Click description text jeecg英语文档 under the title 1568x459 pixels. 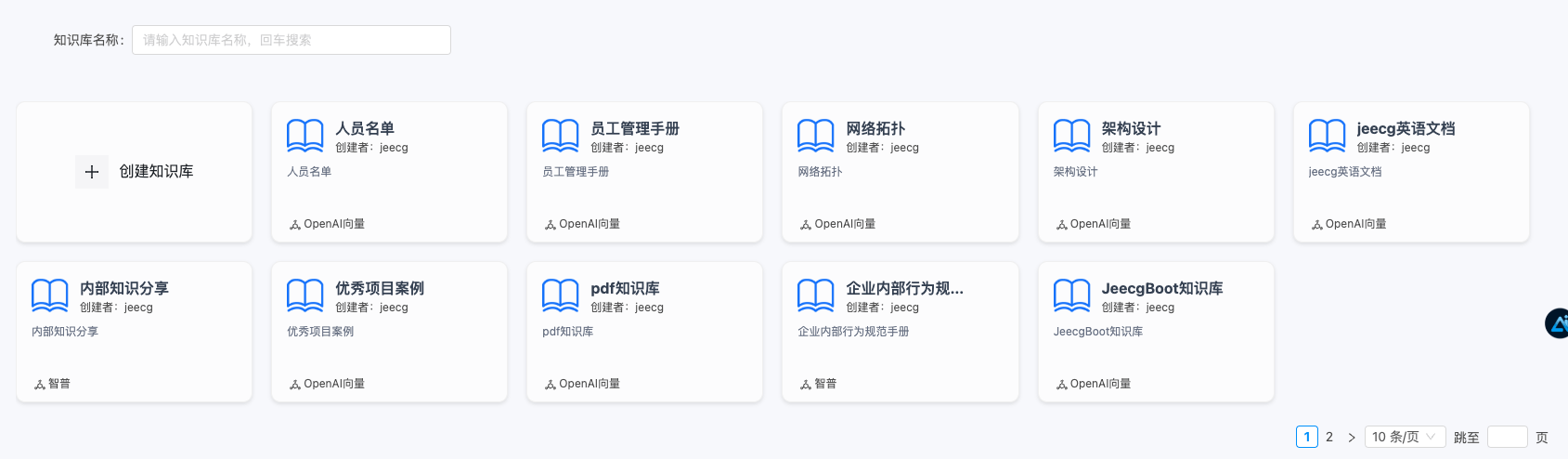coord(1345,172)
